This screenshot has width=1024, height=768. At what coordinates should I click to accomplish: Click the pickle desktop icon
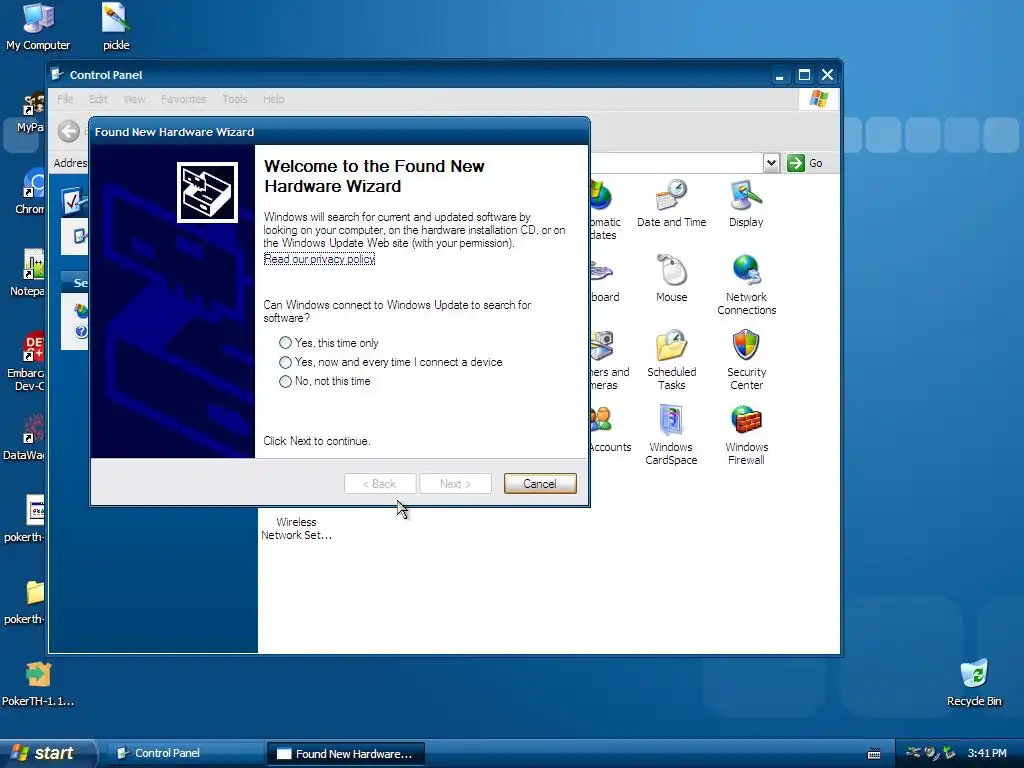[116, 27]
